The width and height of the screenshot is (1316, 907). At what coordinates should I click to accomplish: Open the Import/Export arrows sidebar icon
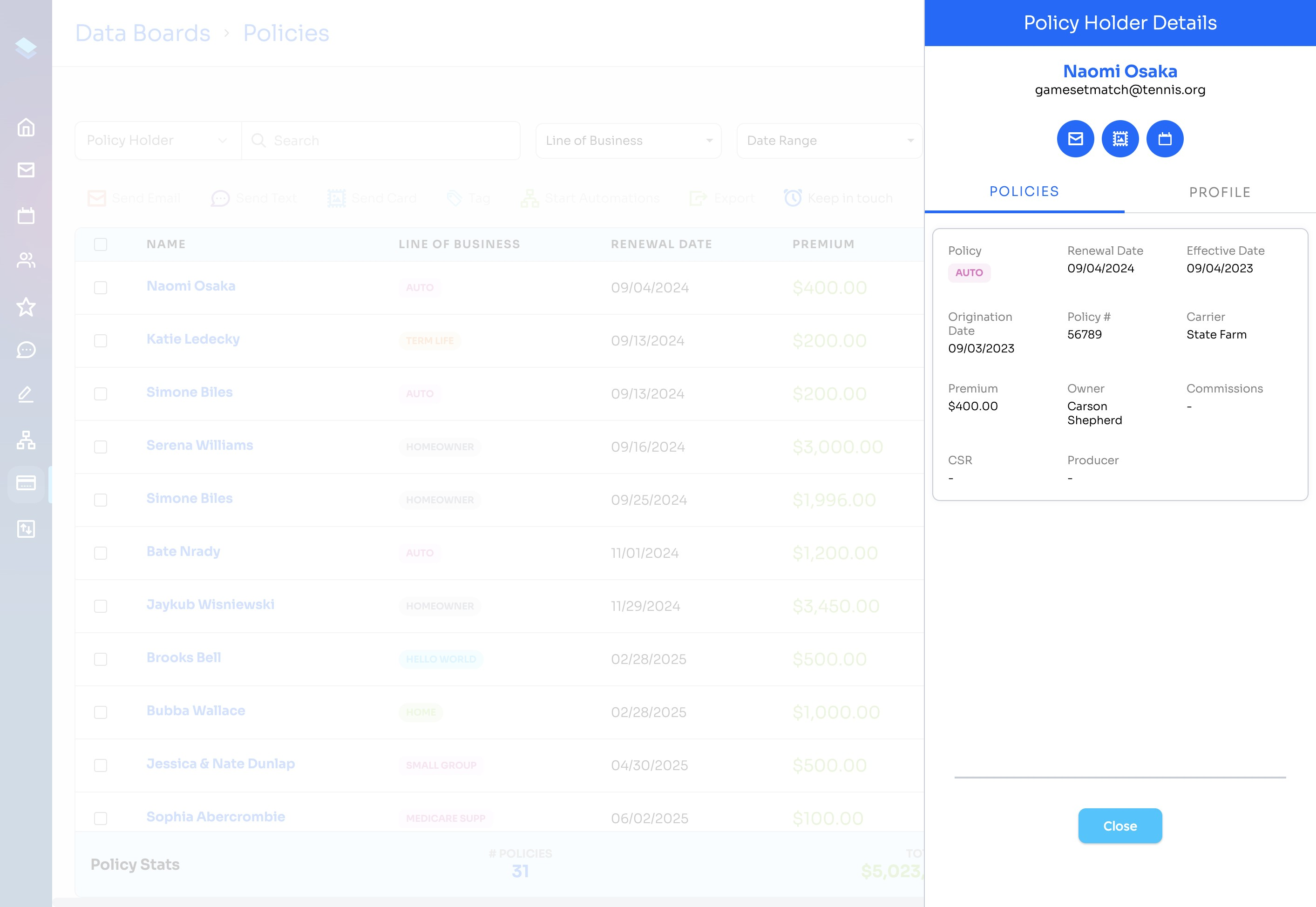[26, 529]
